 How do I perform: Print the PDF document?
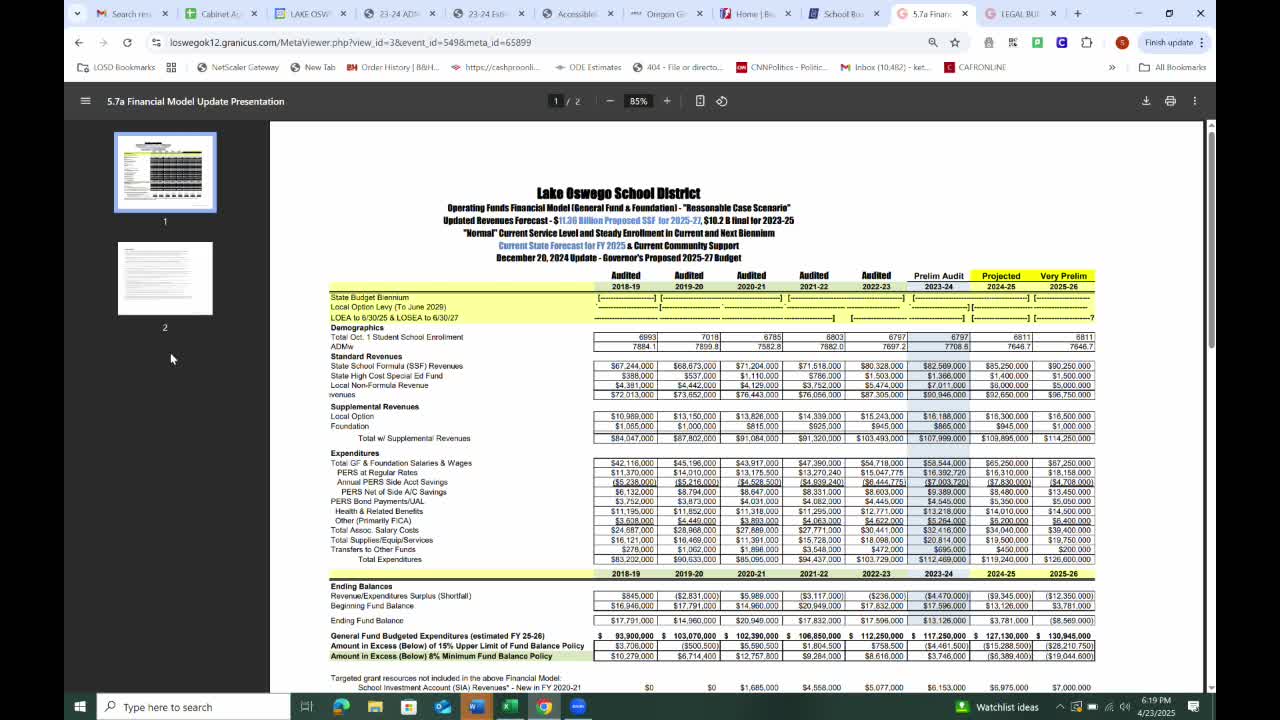click(x=1170, y=101)
